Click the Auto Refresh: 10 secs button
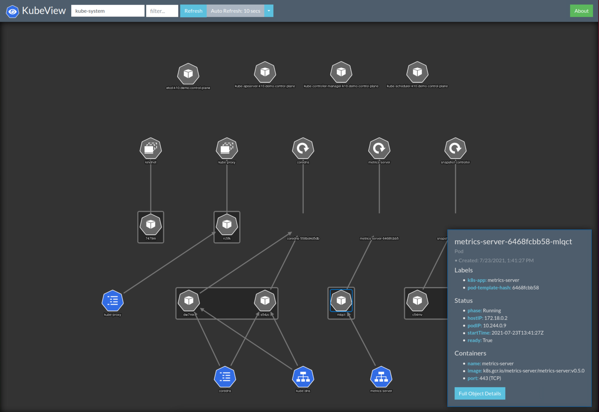This screenshot has height=412, width=599. (x=235, y=11)
